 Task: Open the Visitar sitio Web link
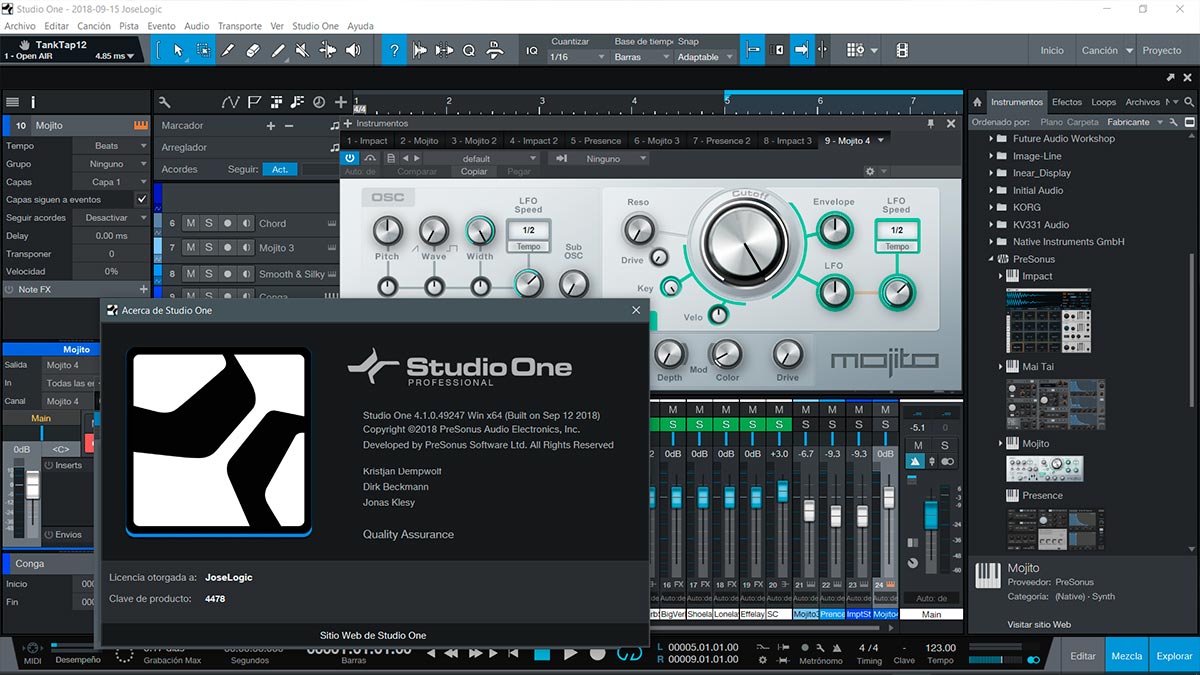(1039, 625)
